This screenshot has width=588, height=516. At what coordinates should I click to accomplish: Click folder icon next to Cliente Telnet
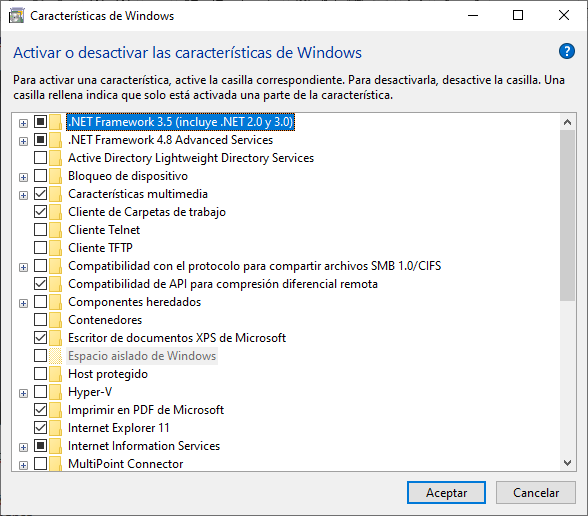tap(56, 230)
